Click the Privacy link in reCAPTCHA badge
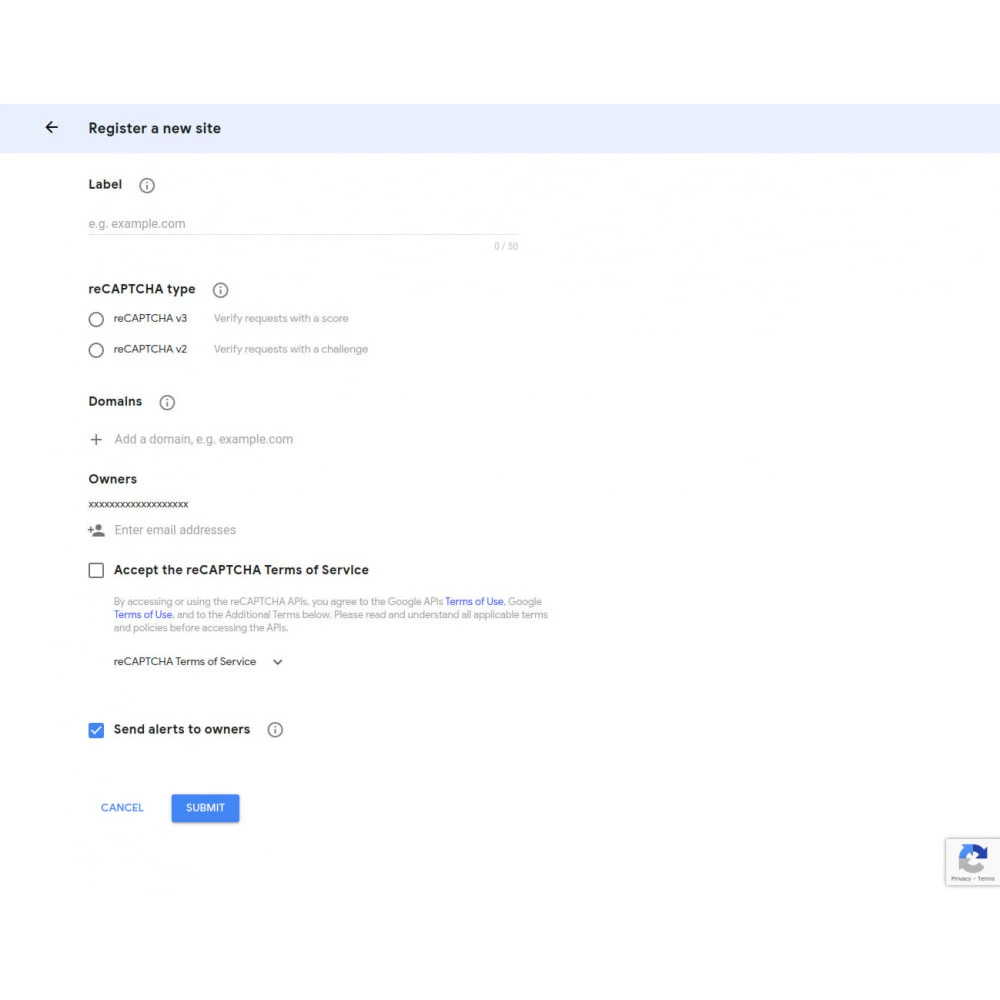The image size is (1000, 1000). point(960,879)
